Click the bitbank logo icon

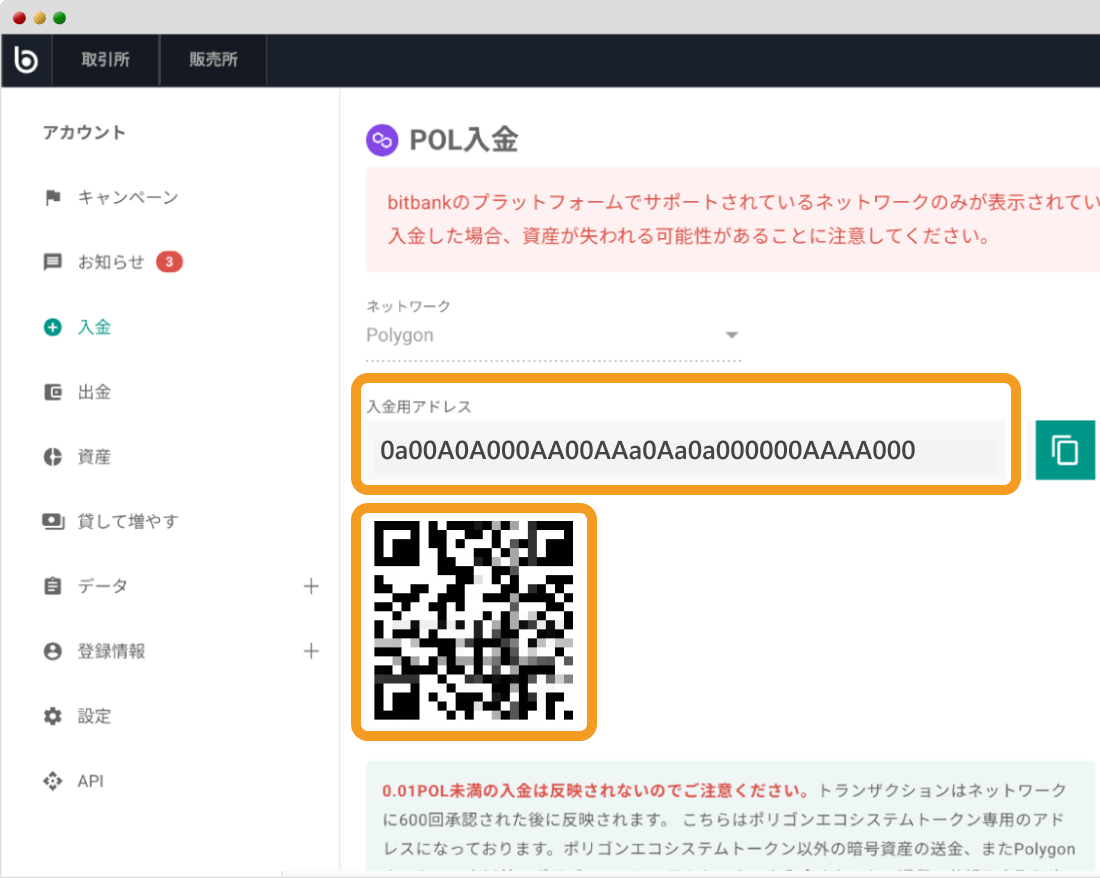26,60
